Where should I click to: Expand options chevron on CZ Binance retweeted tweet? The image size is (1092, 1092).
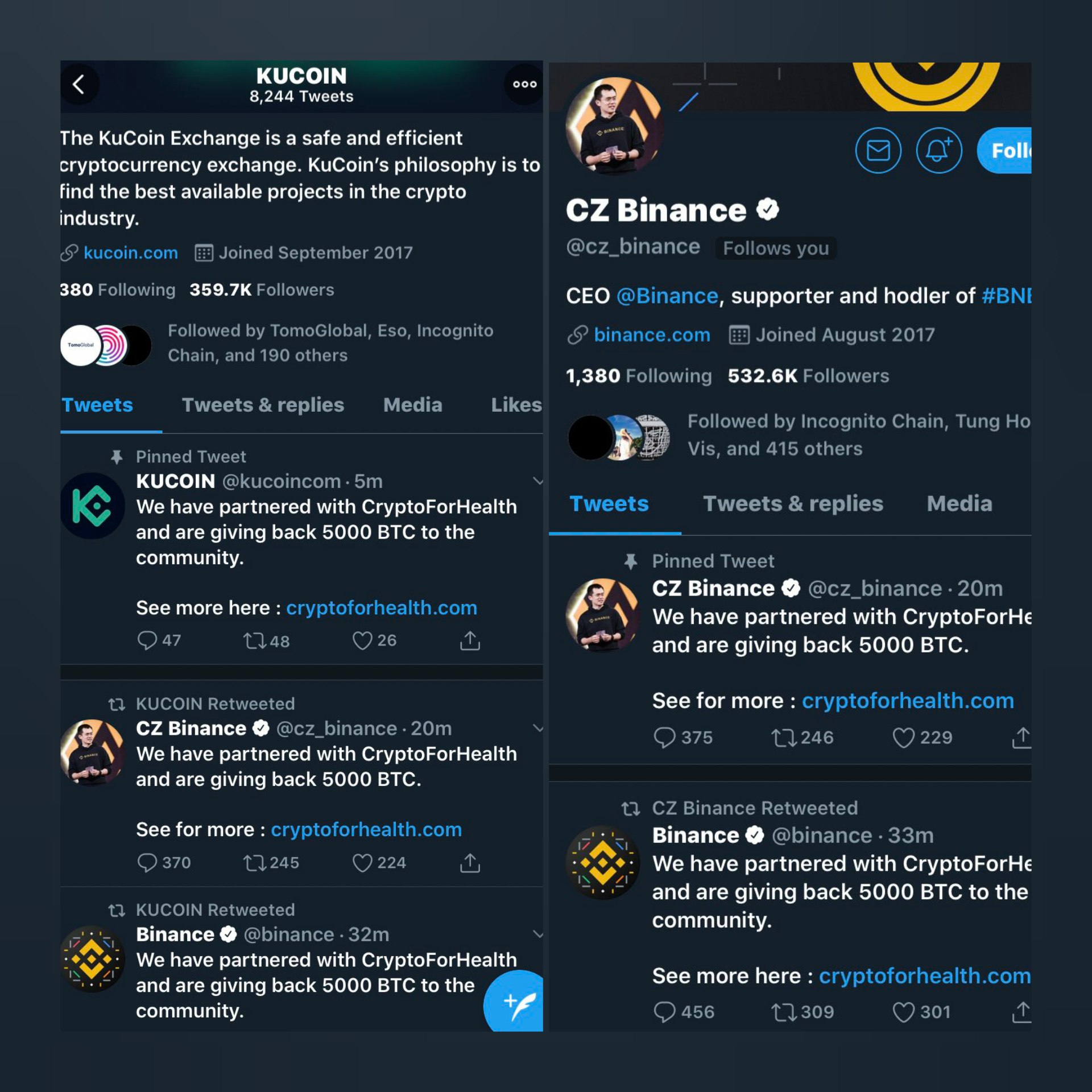tap(537, 728)
